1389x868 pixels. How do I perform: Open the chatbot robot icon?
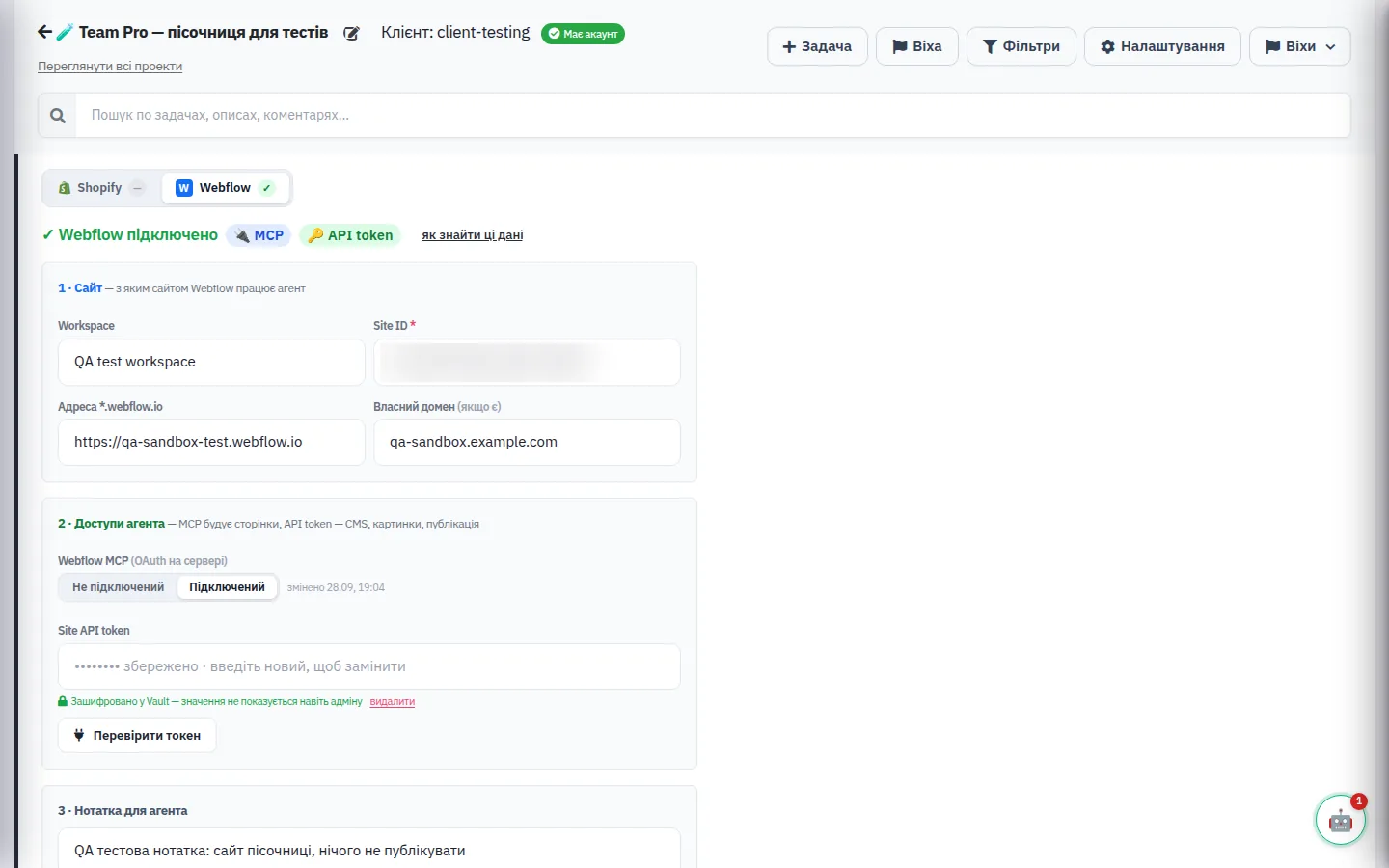(x=1341, y=821)
